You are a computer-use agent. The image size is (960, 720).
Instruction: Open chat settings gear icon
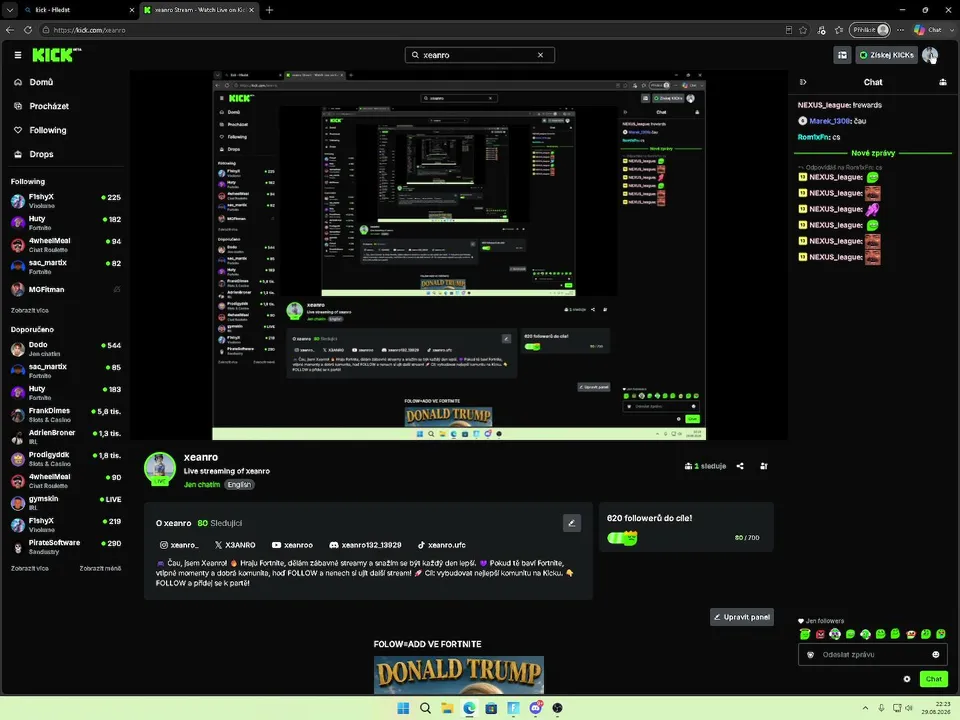pyautogui.click(x=906, y=678)
